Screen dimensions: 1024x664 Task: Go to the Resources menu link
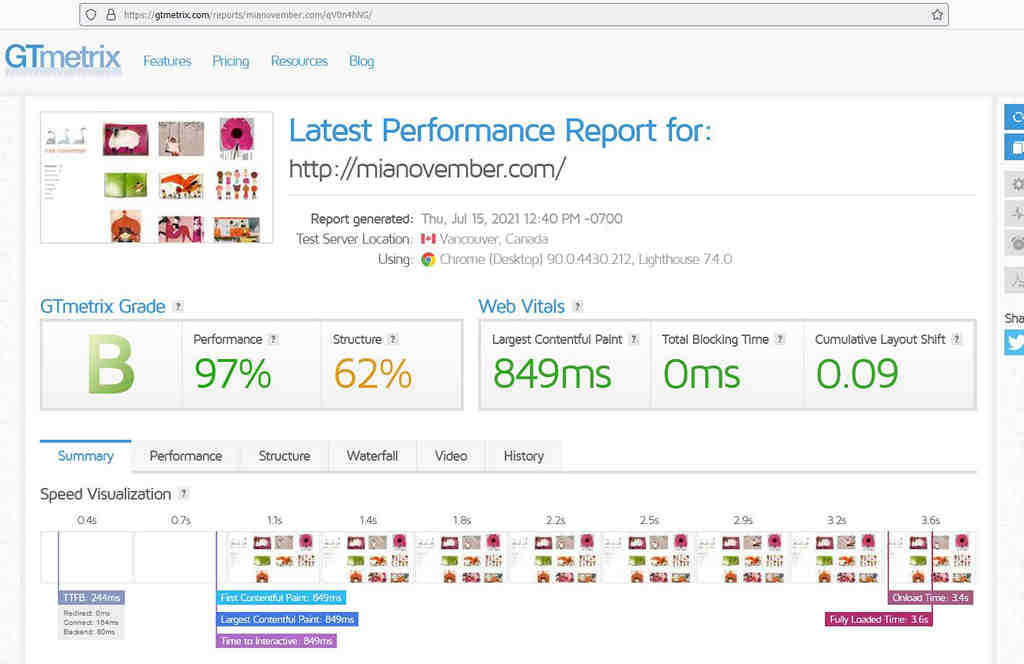click(299, 61)
